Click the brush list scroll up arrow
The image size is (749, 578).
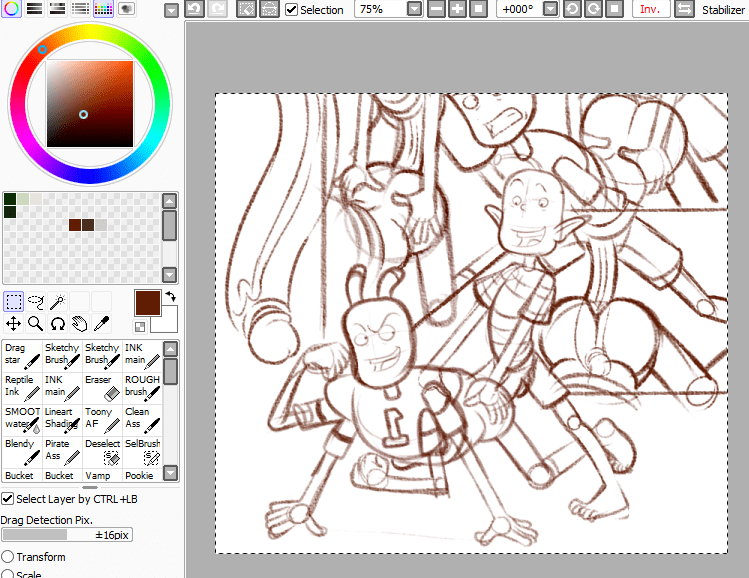[x=171, y=349]
